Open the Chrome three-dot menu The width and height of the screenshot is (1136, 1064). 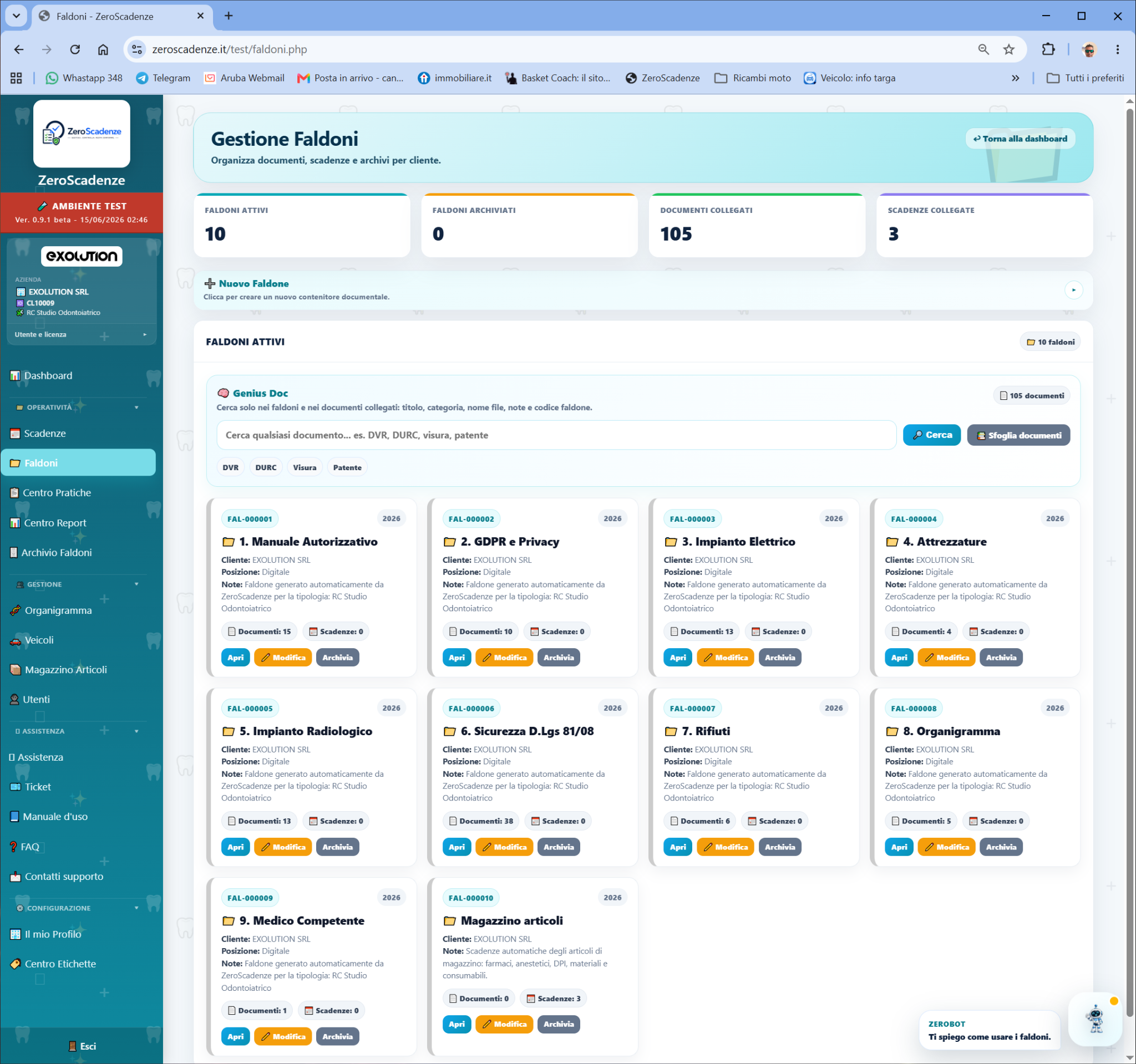pyautogui.click(x=1117, y=49)
